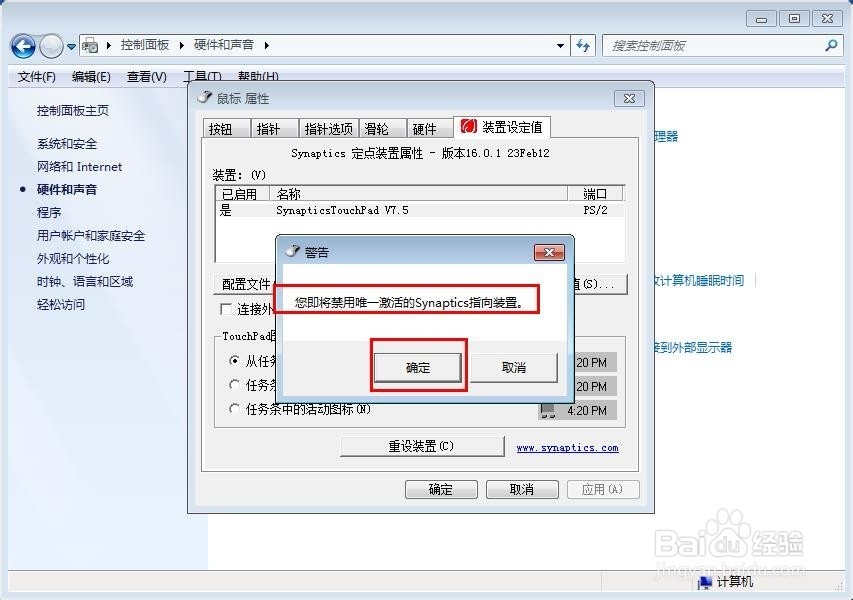Maximize the control panel window
The height and width of the screenshot is (600, 853).
point(794,19)
